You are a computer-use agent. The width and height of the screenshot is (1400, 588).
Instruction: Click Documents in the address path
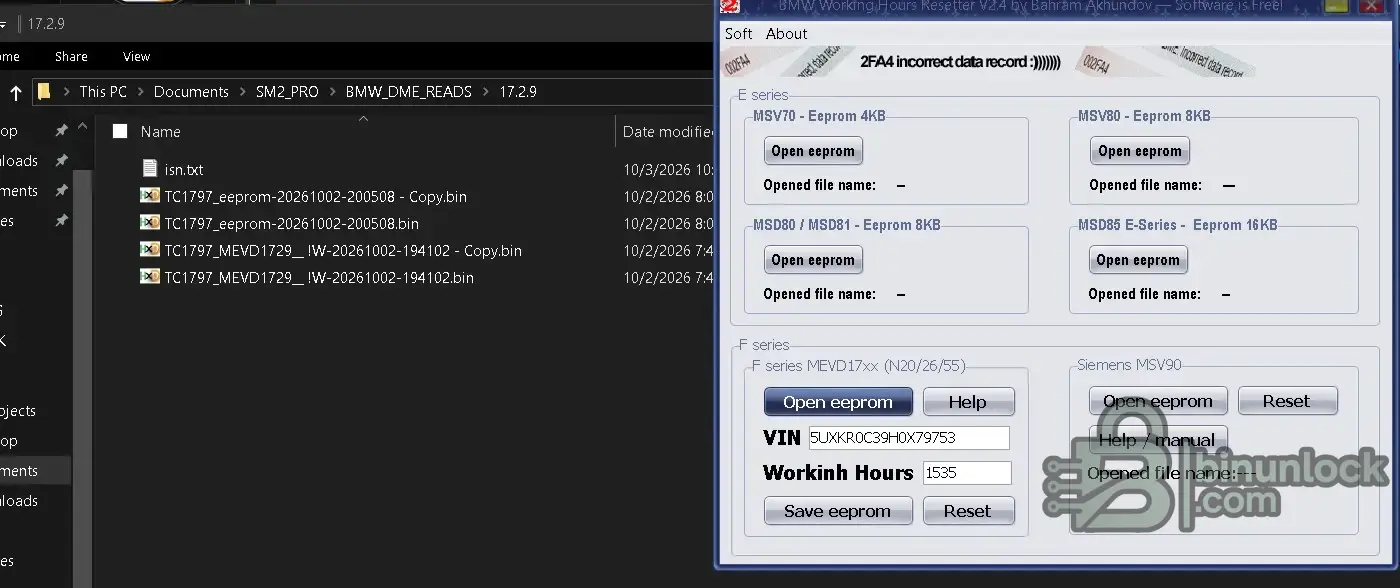pos(191,91)
